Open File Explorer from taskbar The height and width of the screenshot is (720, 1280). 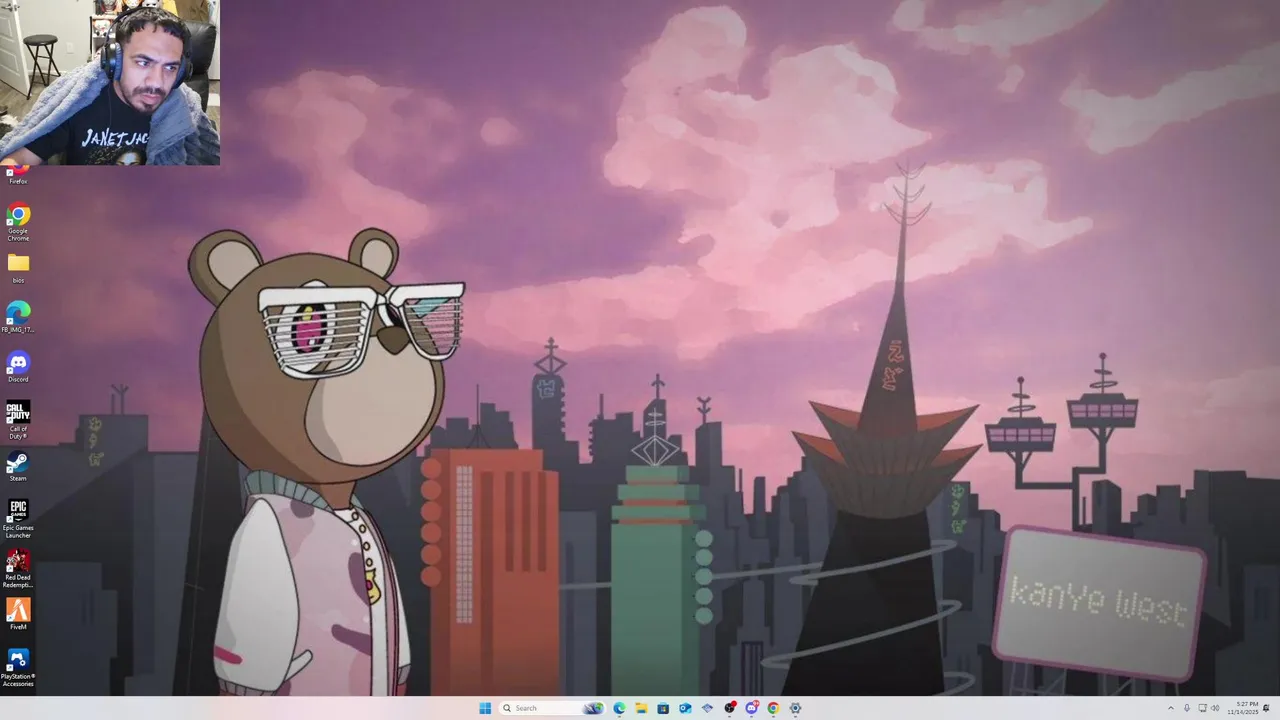641,708
